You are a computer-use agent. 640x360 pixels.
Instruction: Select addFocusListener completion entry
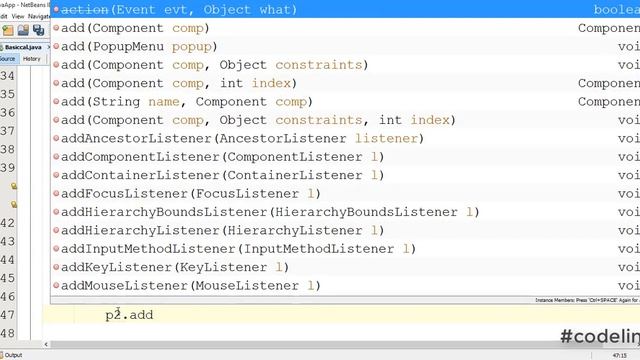pos(345,193)
